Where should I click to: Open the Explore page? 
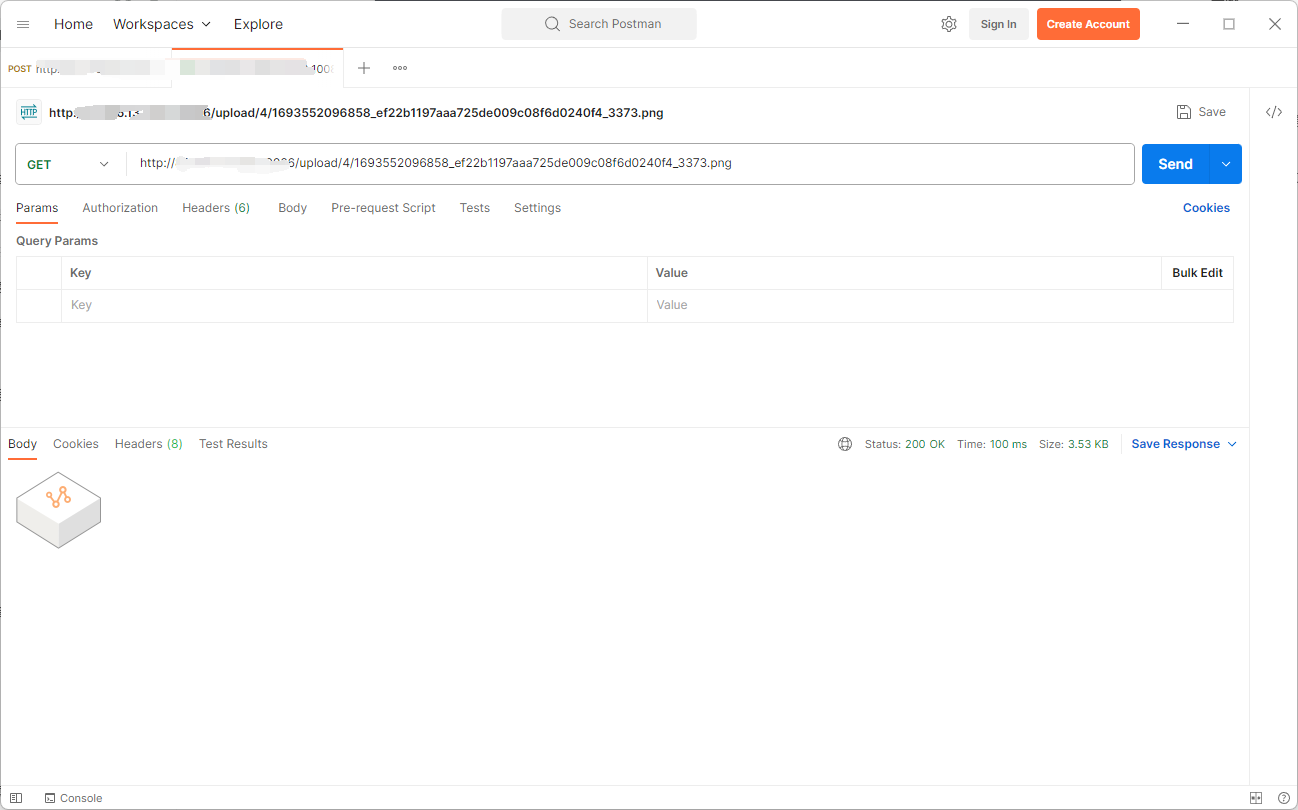click(x=258, y=24)
